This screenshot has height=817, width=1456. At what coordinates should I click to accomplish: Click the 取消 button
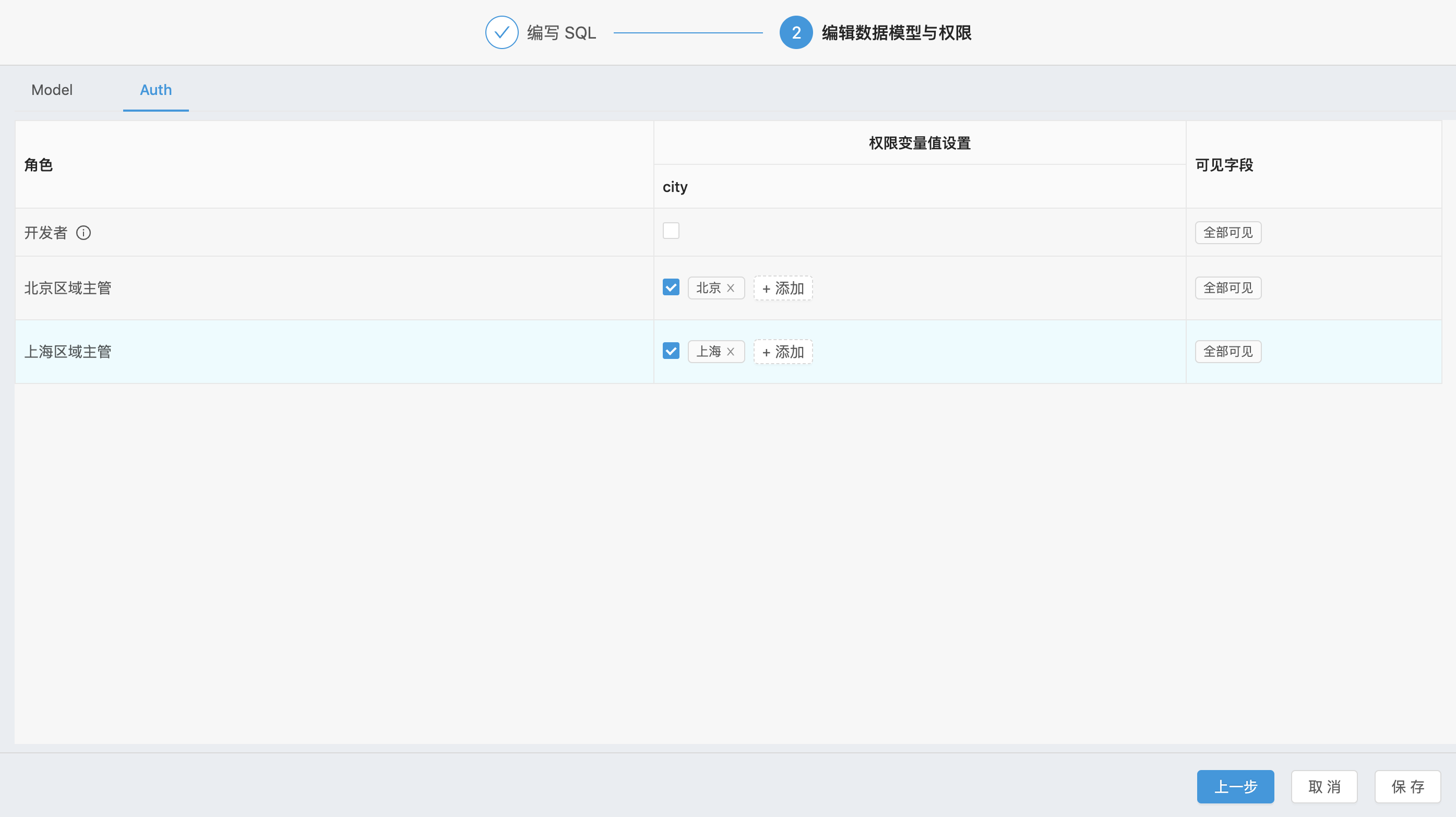pos(1324,787)
